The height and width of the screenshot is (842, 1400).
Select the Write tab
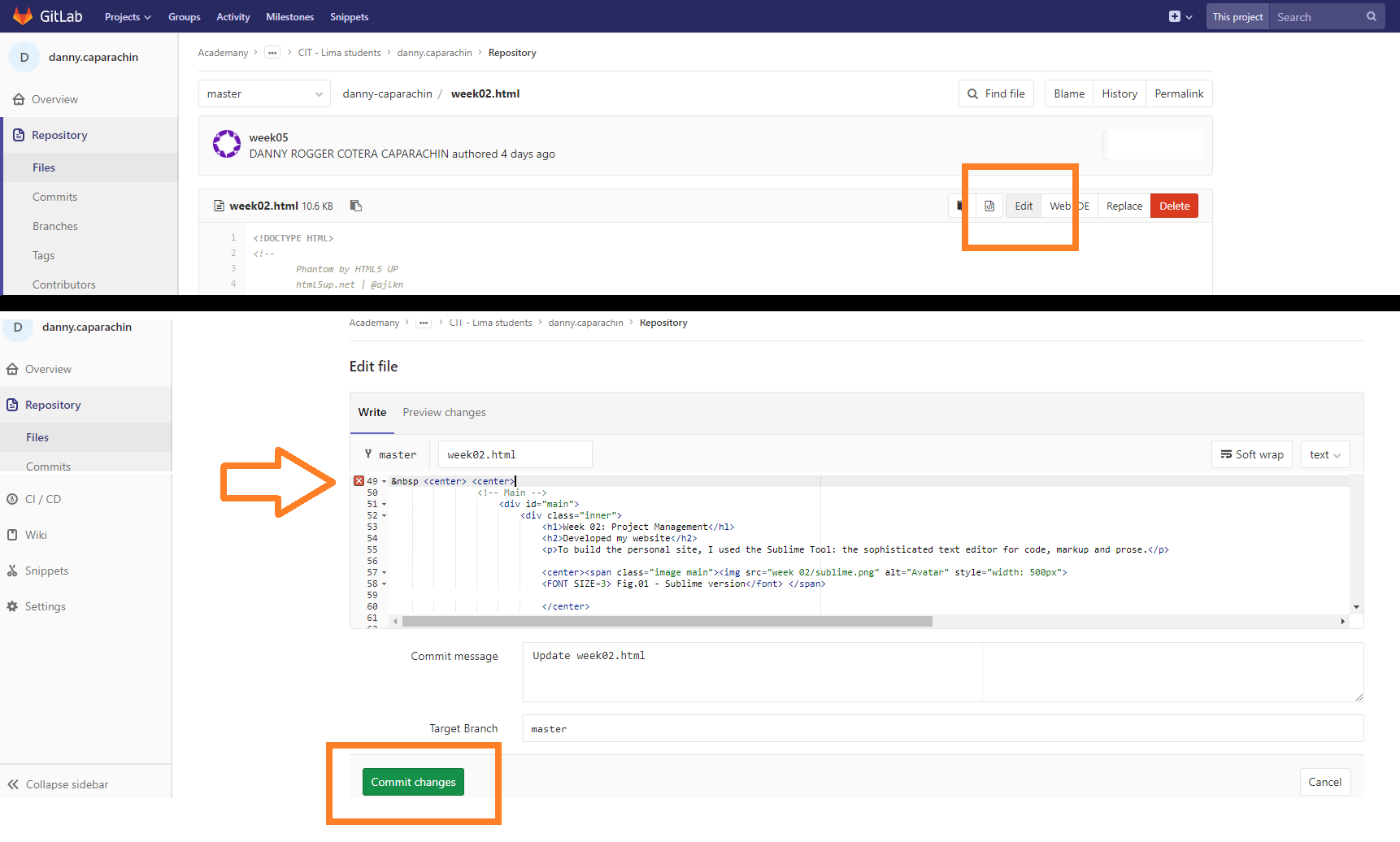(372, 412)
